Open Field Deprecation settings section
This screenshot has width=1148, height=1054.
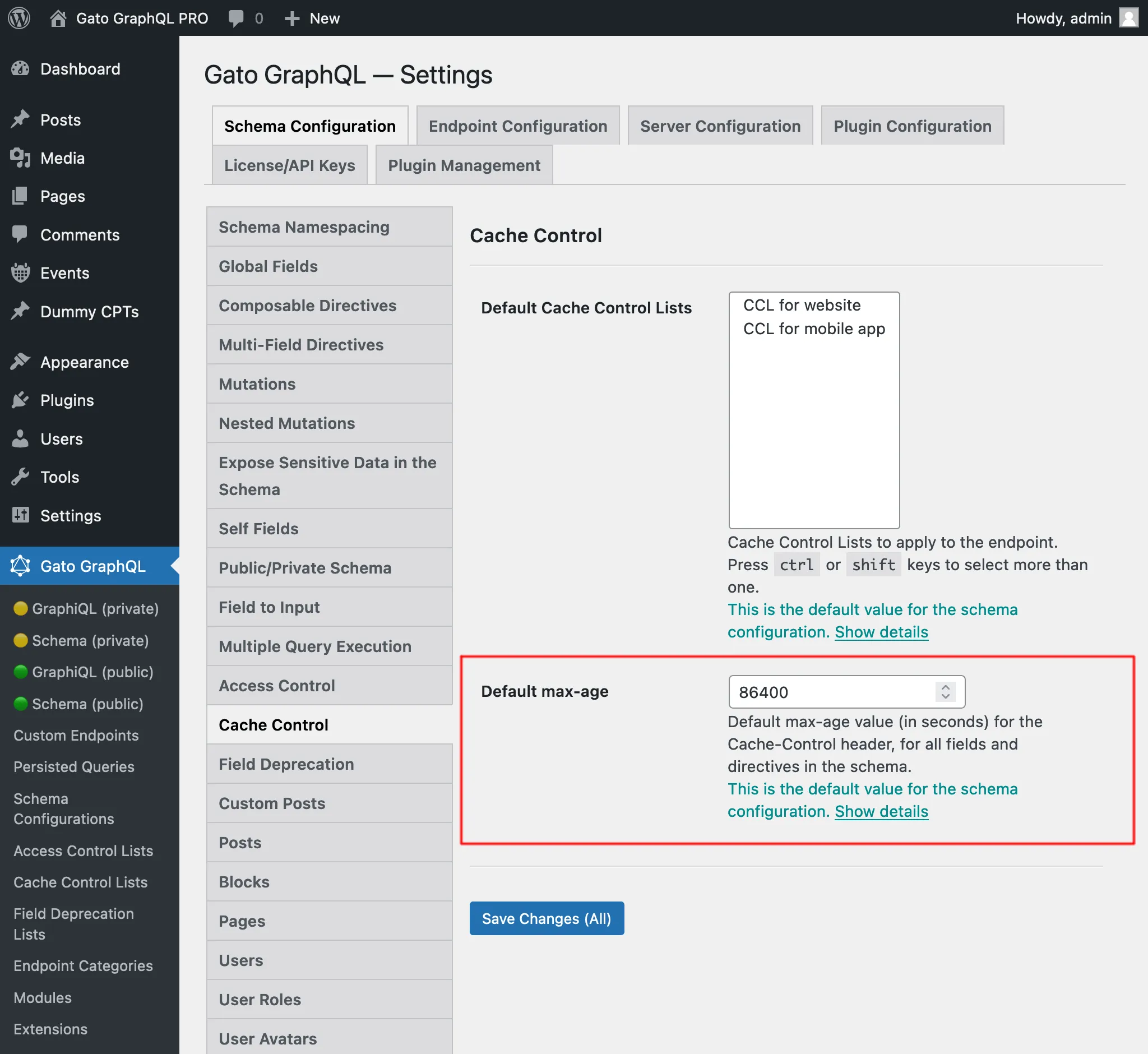(330, 764)
